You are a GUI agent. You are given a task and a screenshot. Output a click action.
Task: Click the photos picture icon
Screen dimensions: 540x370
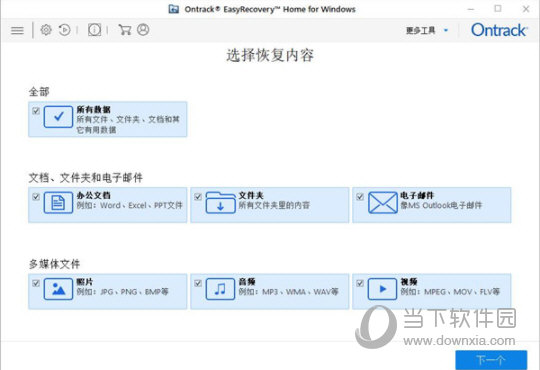[58, 289]
